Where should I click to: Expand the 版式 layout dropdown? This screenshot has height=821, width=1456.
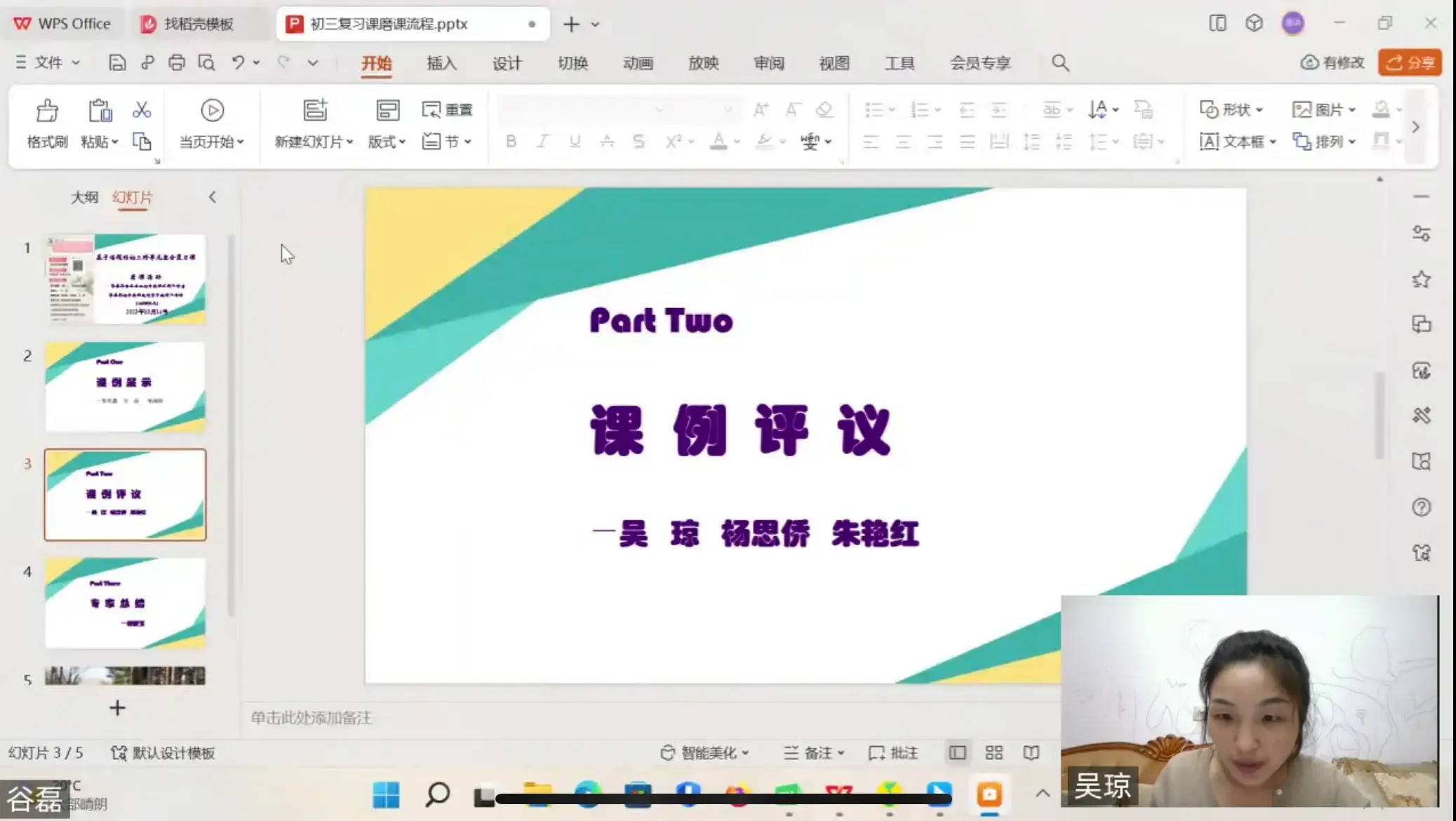[x=387, y=142]
